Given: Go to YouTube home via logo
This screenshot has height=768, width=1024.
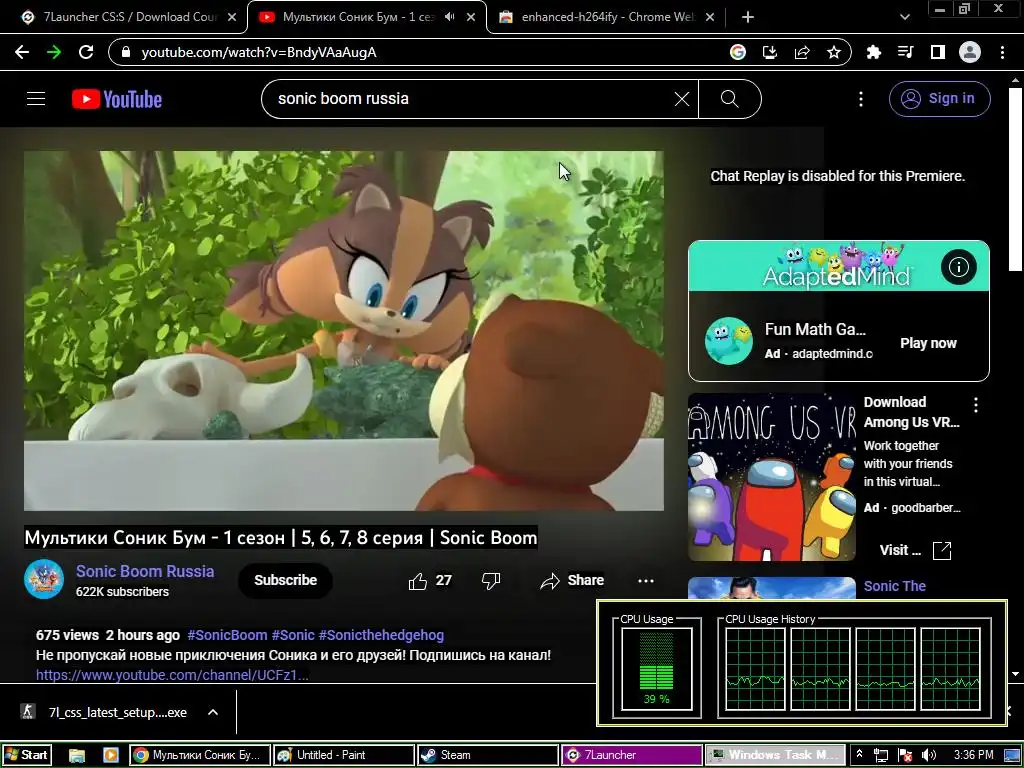Looking at the screenshot, I should tap(117, 99).
